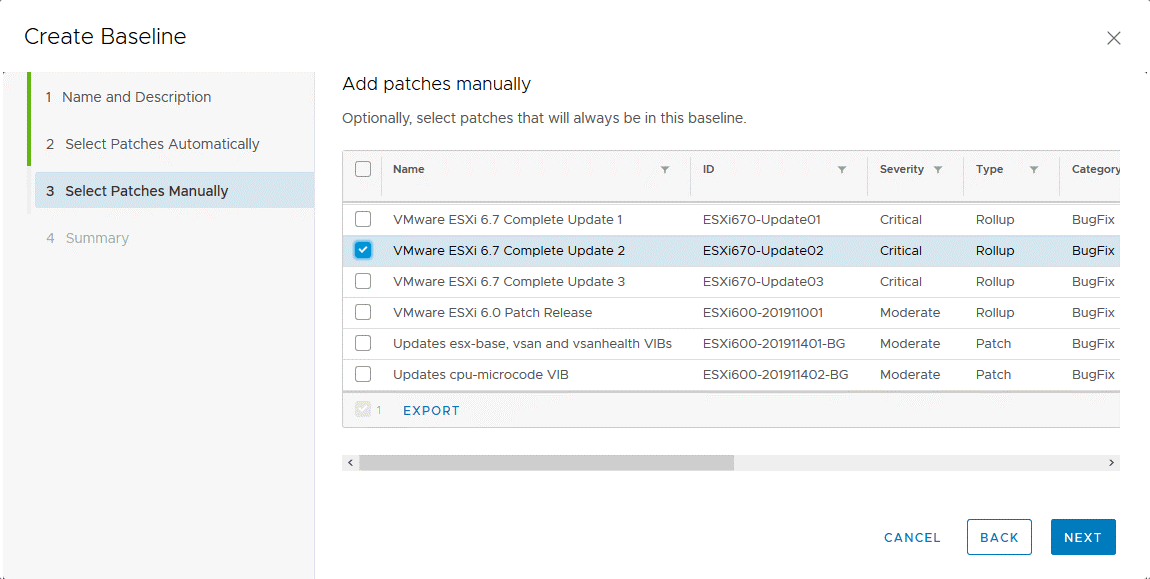Check the VMware ESXi 6.0 Patch Release

(x=363, y=312)
